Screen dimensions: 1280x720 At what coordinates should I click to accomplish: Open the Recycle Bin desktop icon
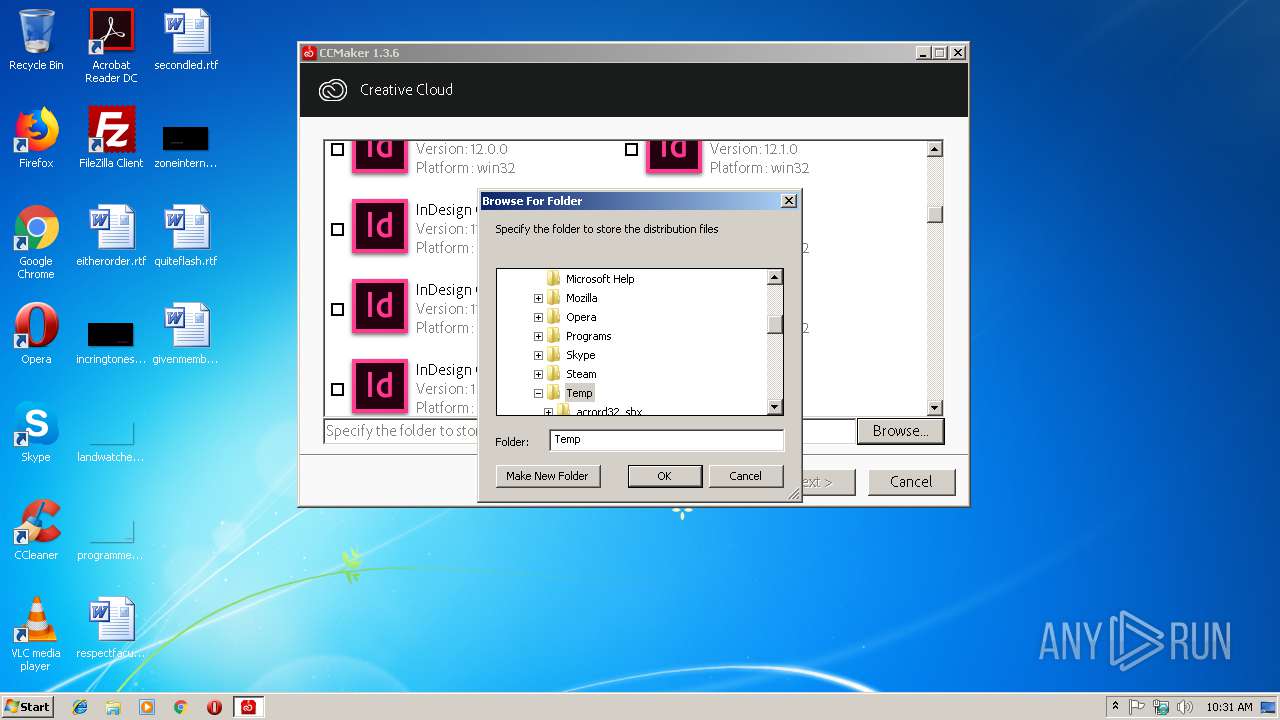[x=36, y=40]
